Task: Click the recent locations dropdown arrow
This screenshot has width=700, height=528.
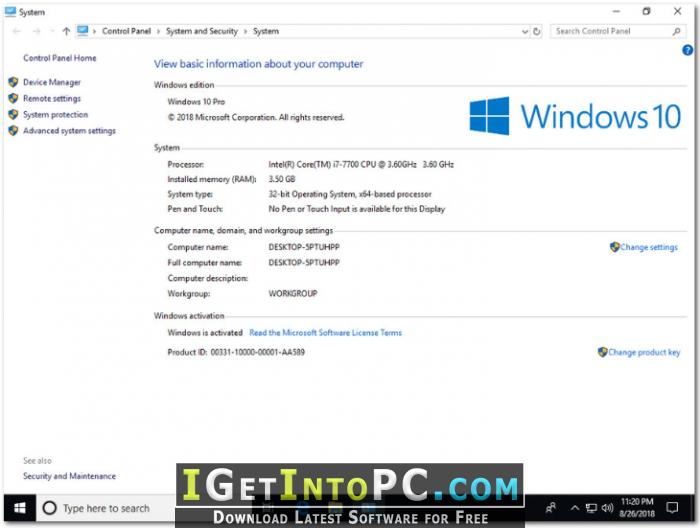Action: click(x=52, y=31)
